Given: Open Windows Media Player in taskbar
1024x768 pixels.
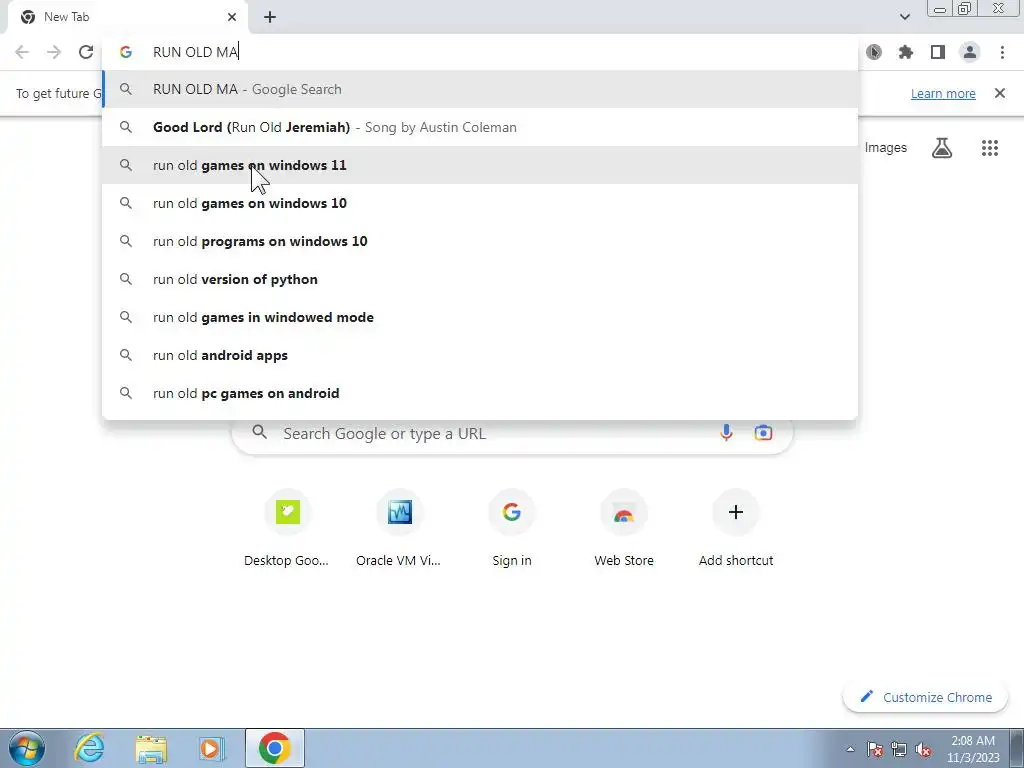Looking at the screenshot, I should [212, 748].
